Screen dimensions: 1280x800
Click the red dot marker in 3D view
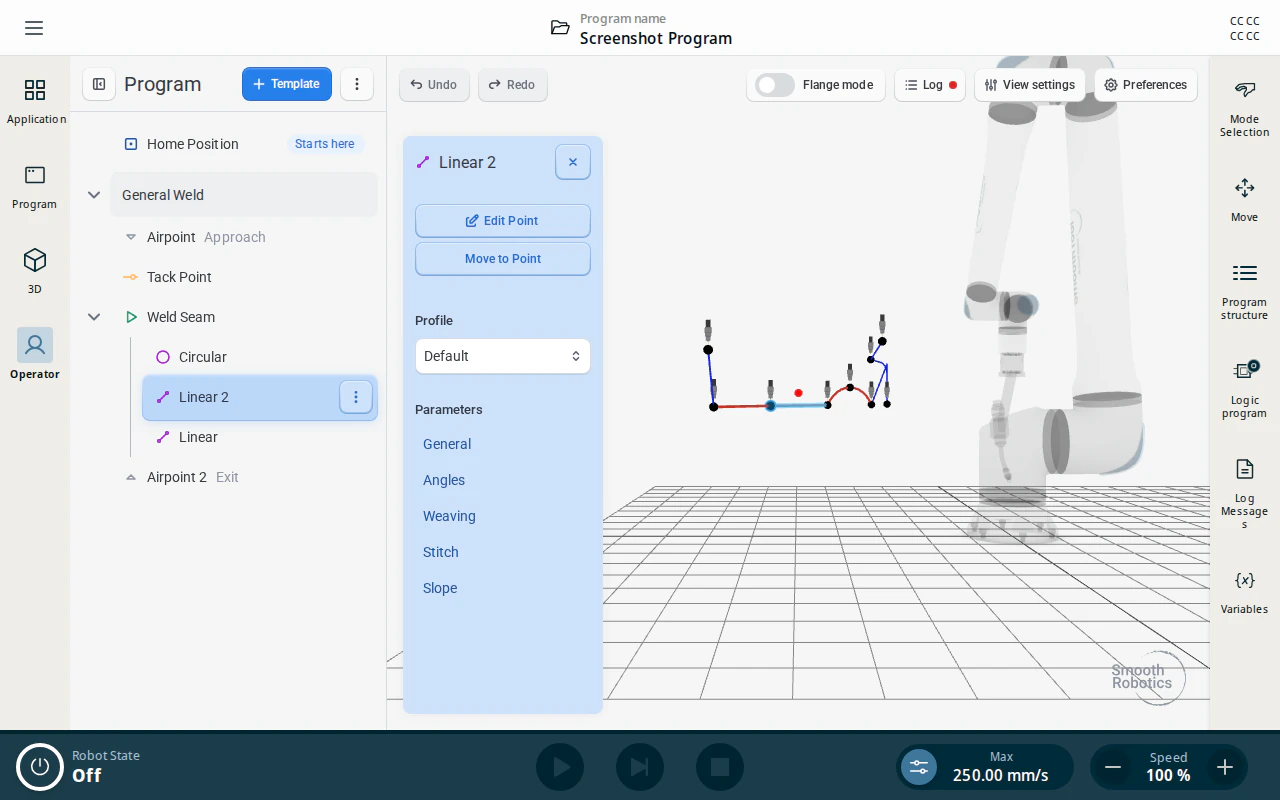tap(798, 393)
